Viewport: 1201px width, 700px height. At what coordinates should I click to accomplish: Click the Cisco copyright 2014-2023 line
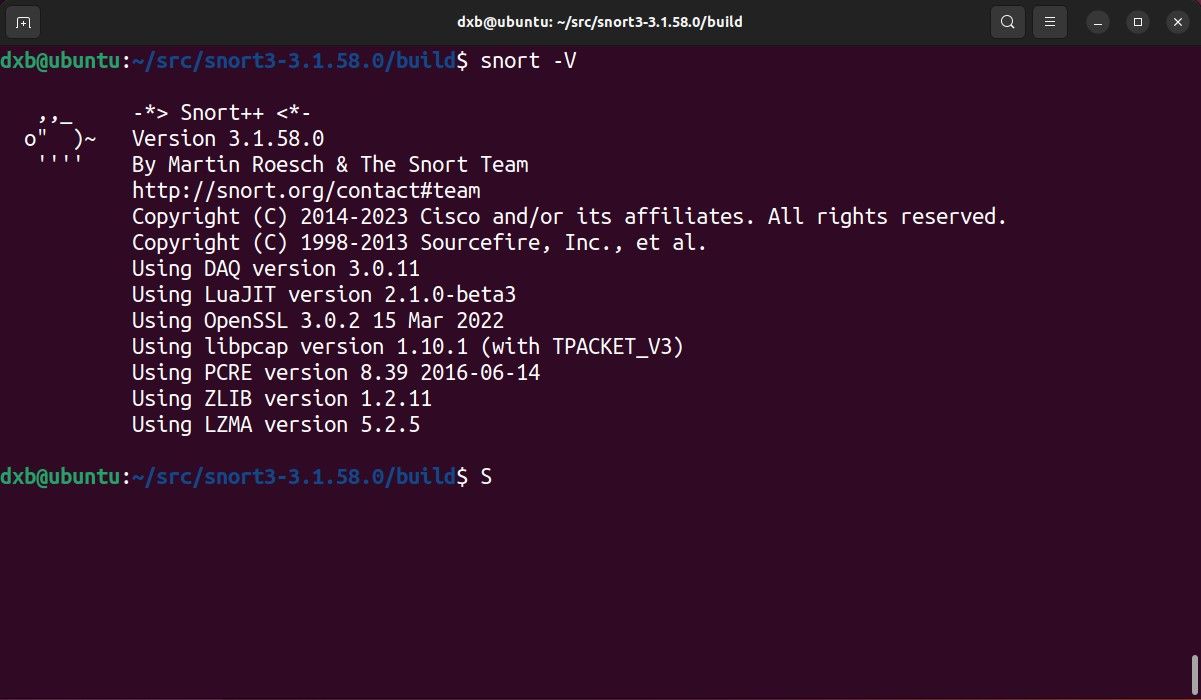pos(569,216)
